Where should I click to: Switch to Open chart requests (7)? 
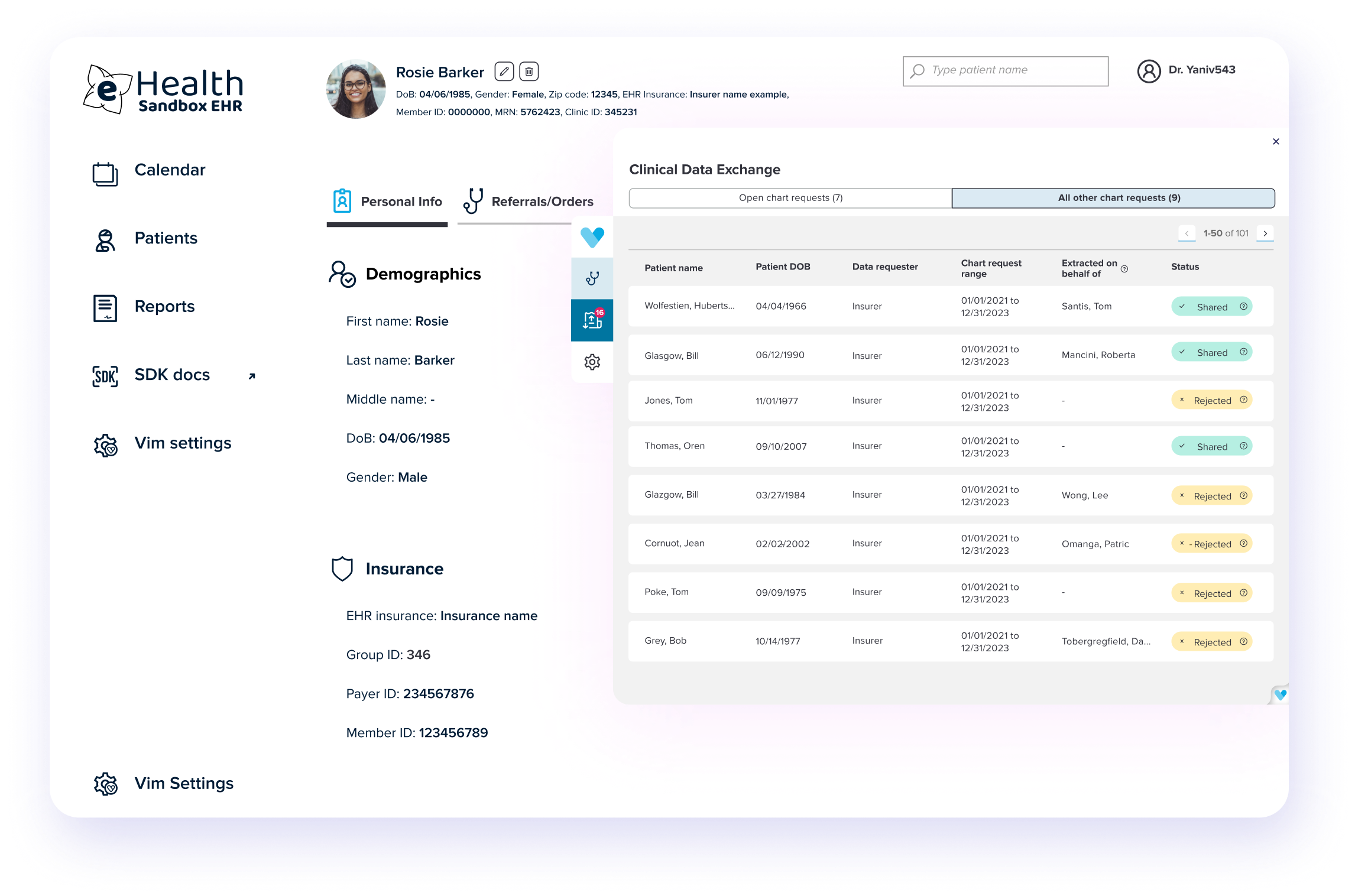click(x=790, y=198)
